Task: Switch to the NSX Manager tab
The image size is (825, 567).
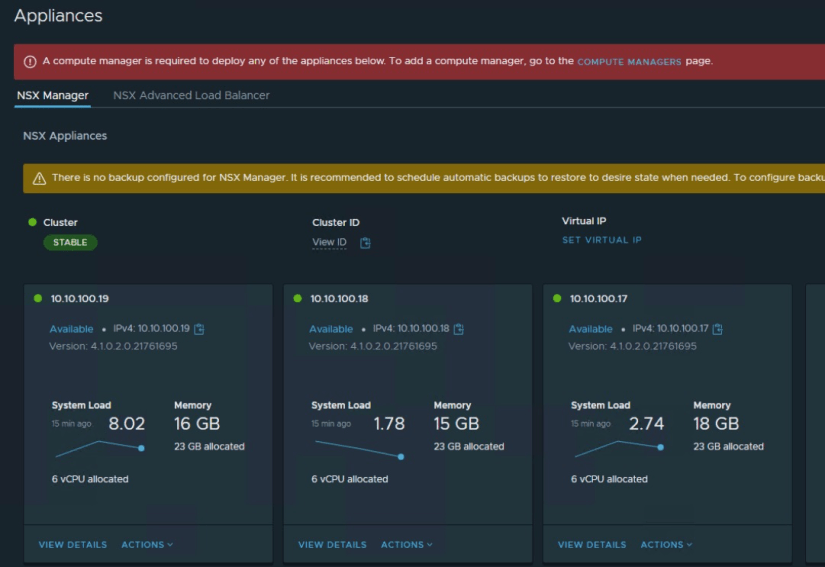Action: coord(53,95)
